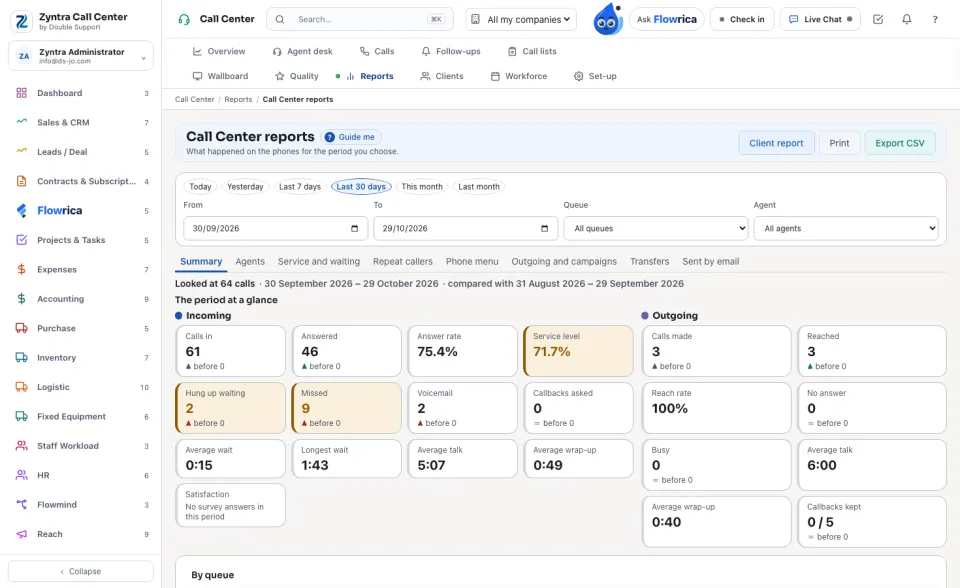Open the Inventory truck icon
This screenshot has height=588, width=960.
21,357
